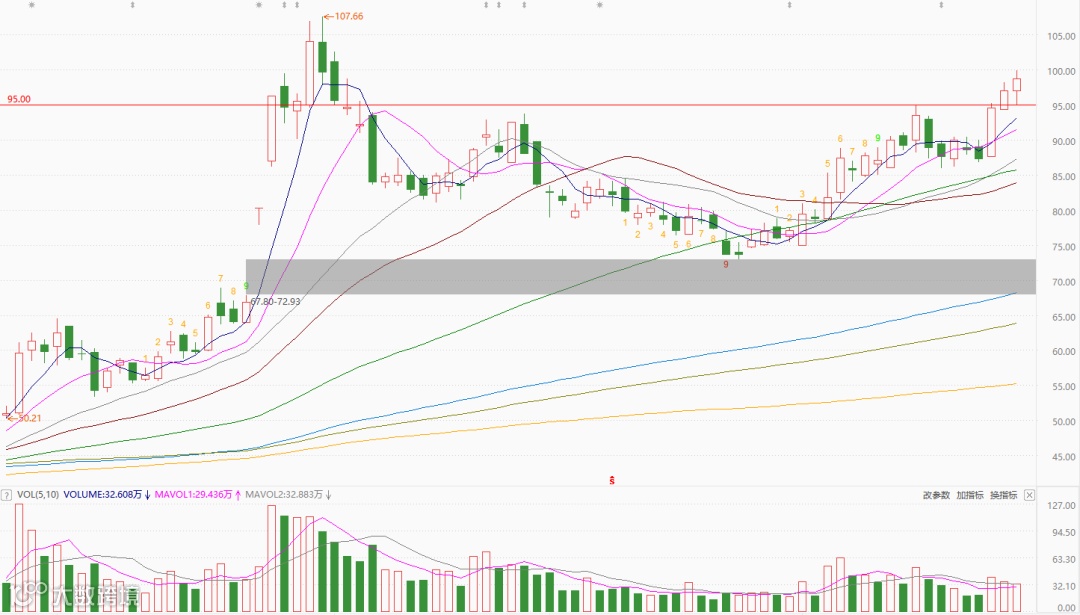Click the red dollar marker under the chart
The height and width of the screenshot is (615, 1080).
tap(612, 480)
